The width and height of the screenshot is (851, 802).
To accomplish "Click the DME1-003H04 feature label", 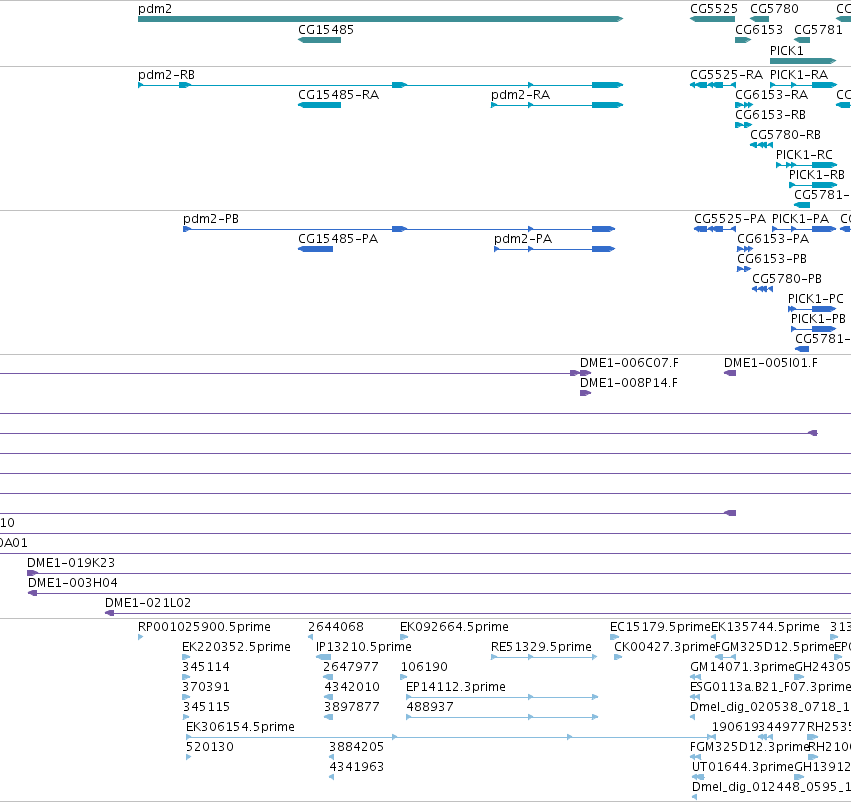I will click(73, 583).
